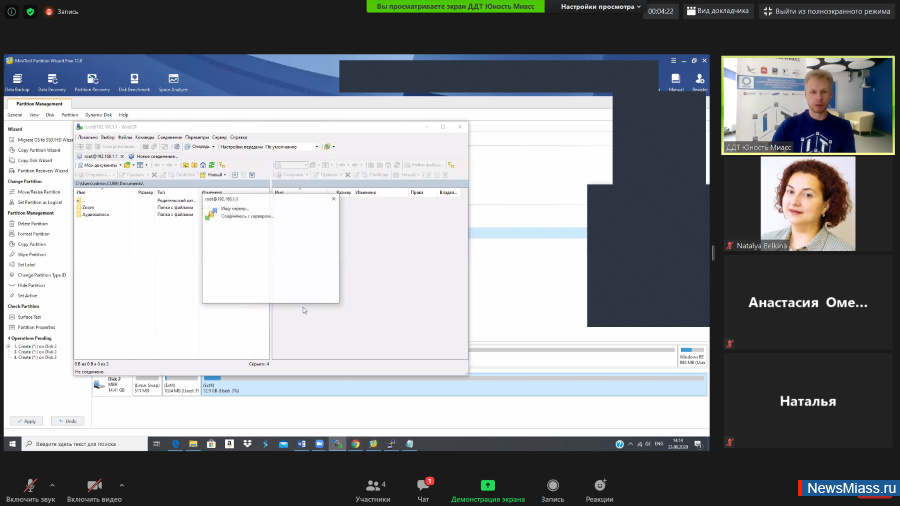Open Zoom reactions

coord(600,489)
